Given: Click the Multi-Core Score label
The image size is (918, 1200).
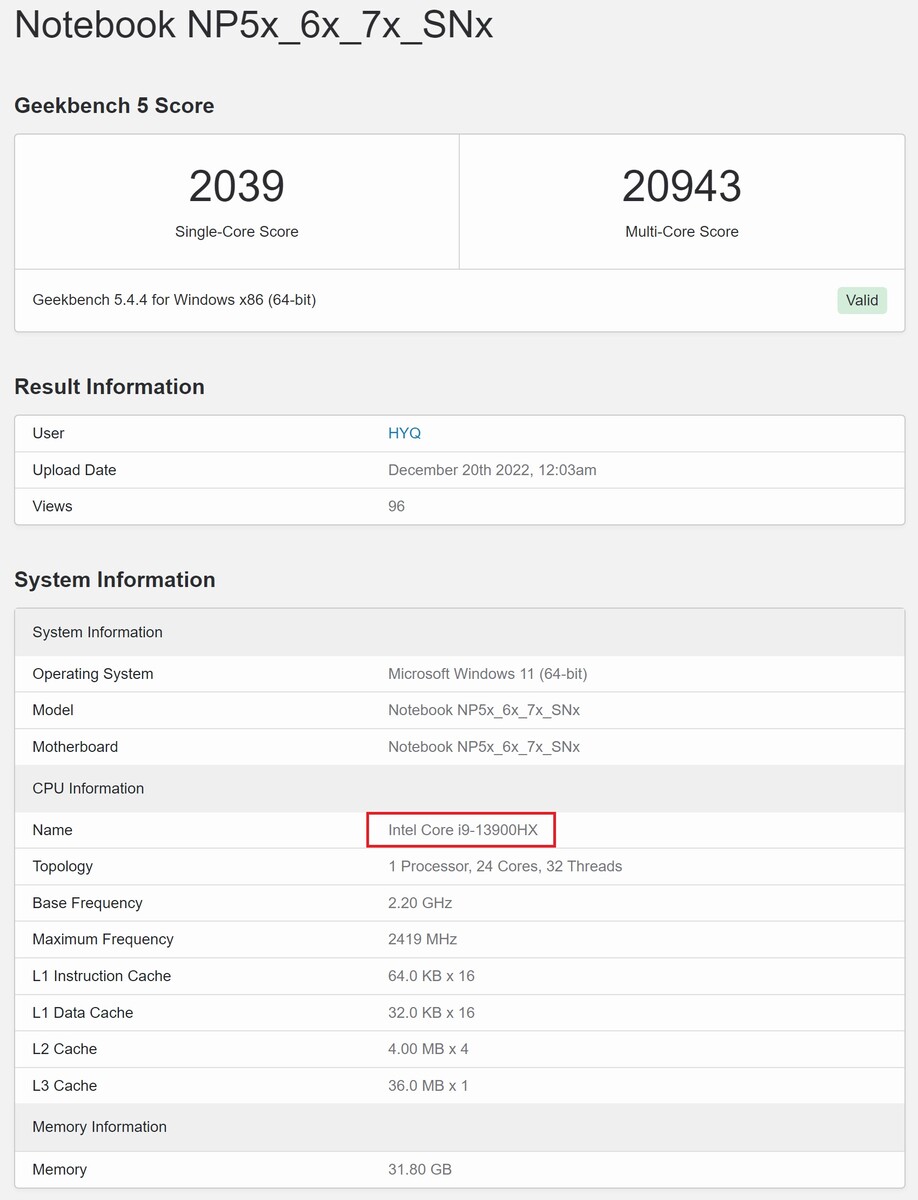Looking at the screenshot, I should pos(682,231).
